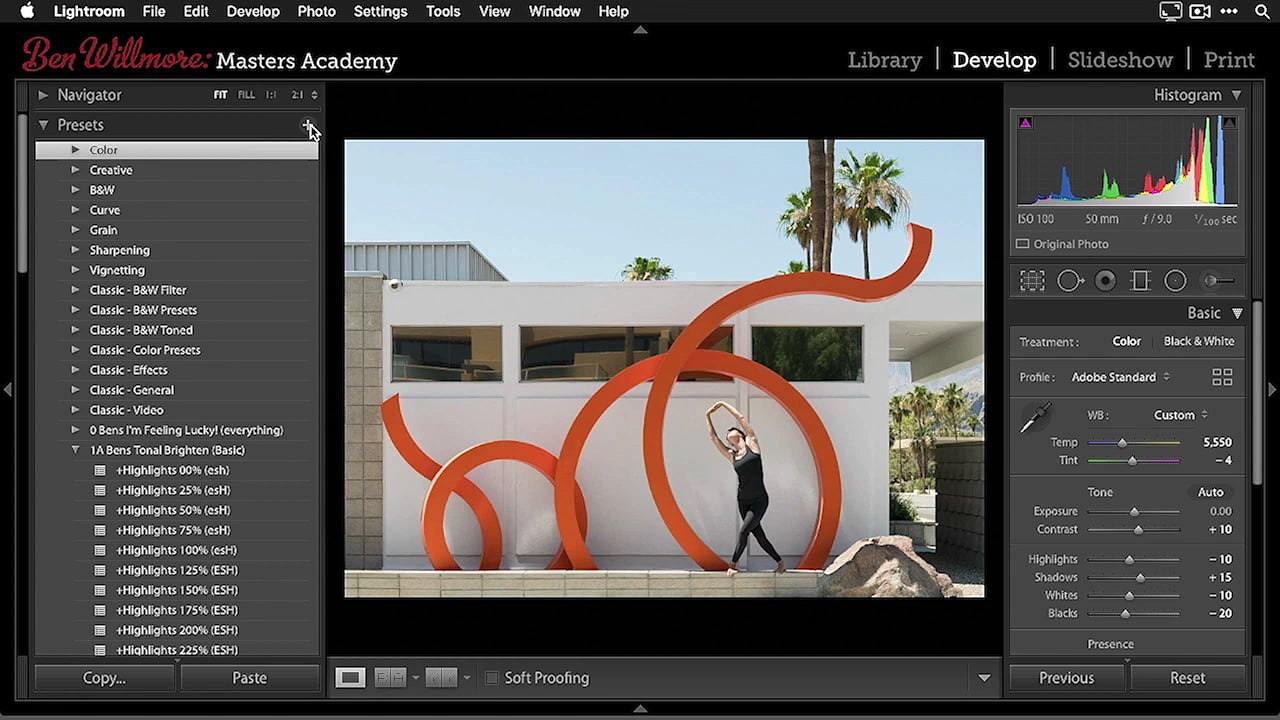Expand the Creative preset folder

coord(75,170)
